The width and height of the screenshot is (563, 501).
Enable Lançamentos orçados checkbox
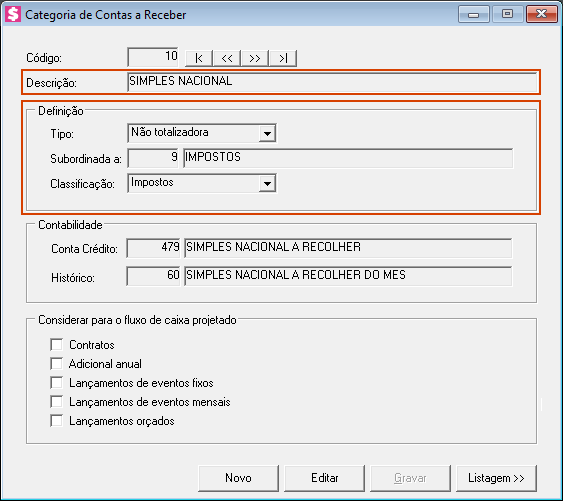point(56,421)
